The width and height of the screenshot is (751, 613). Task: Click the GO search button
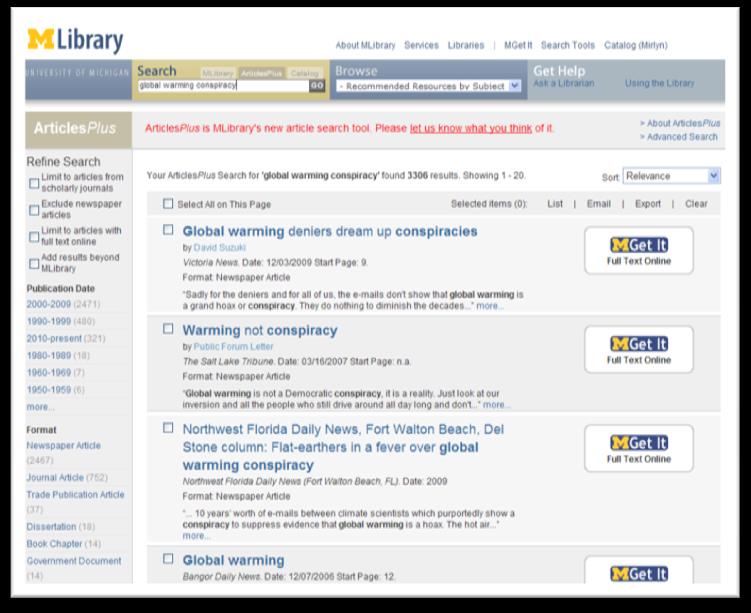click(x=317, y=86)
